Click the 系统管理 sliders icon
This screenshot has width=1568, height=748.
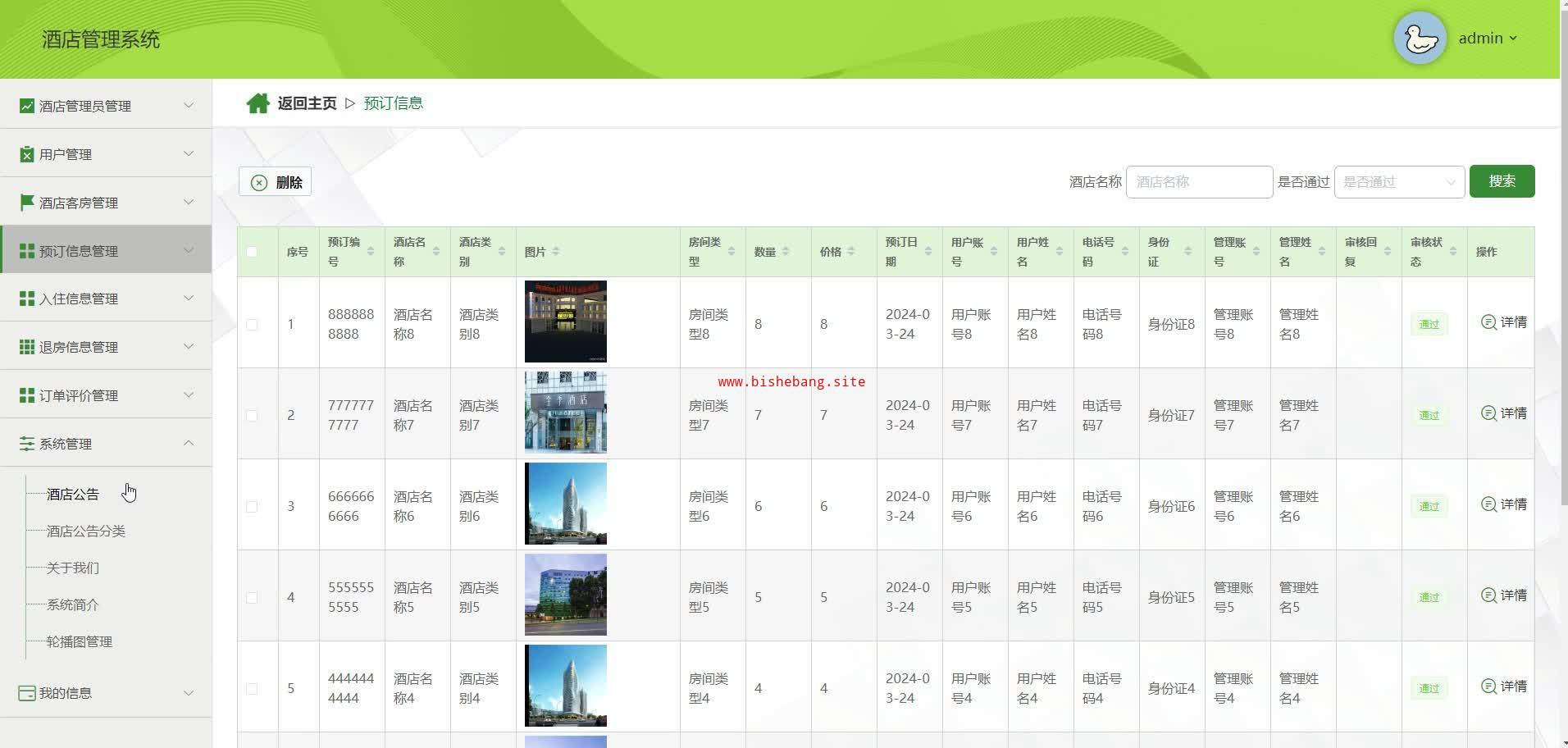click(27, 444)
